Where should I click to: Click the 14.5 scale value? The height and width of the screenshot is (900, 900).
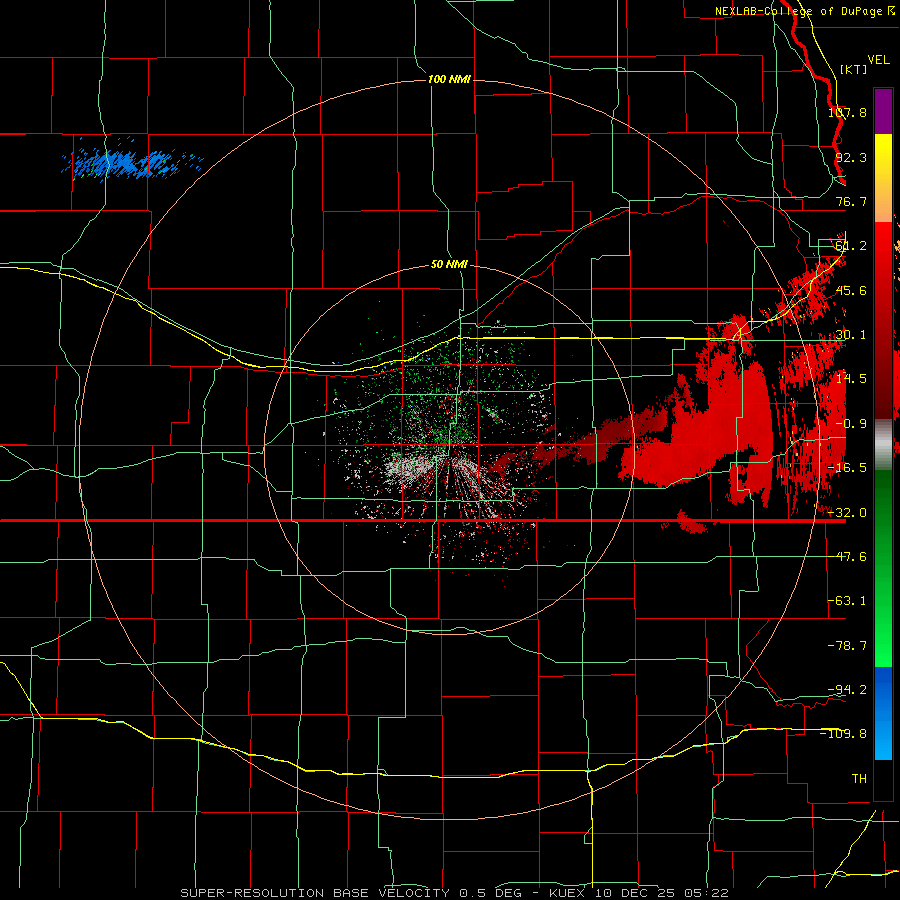click(x=851, y=379)
